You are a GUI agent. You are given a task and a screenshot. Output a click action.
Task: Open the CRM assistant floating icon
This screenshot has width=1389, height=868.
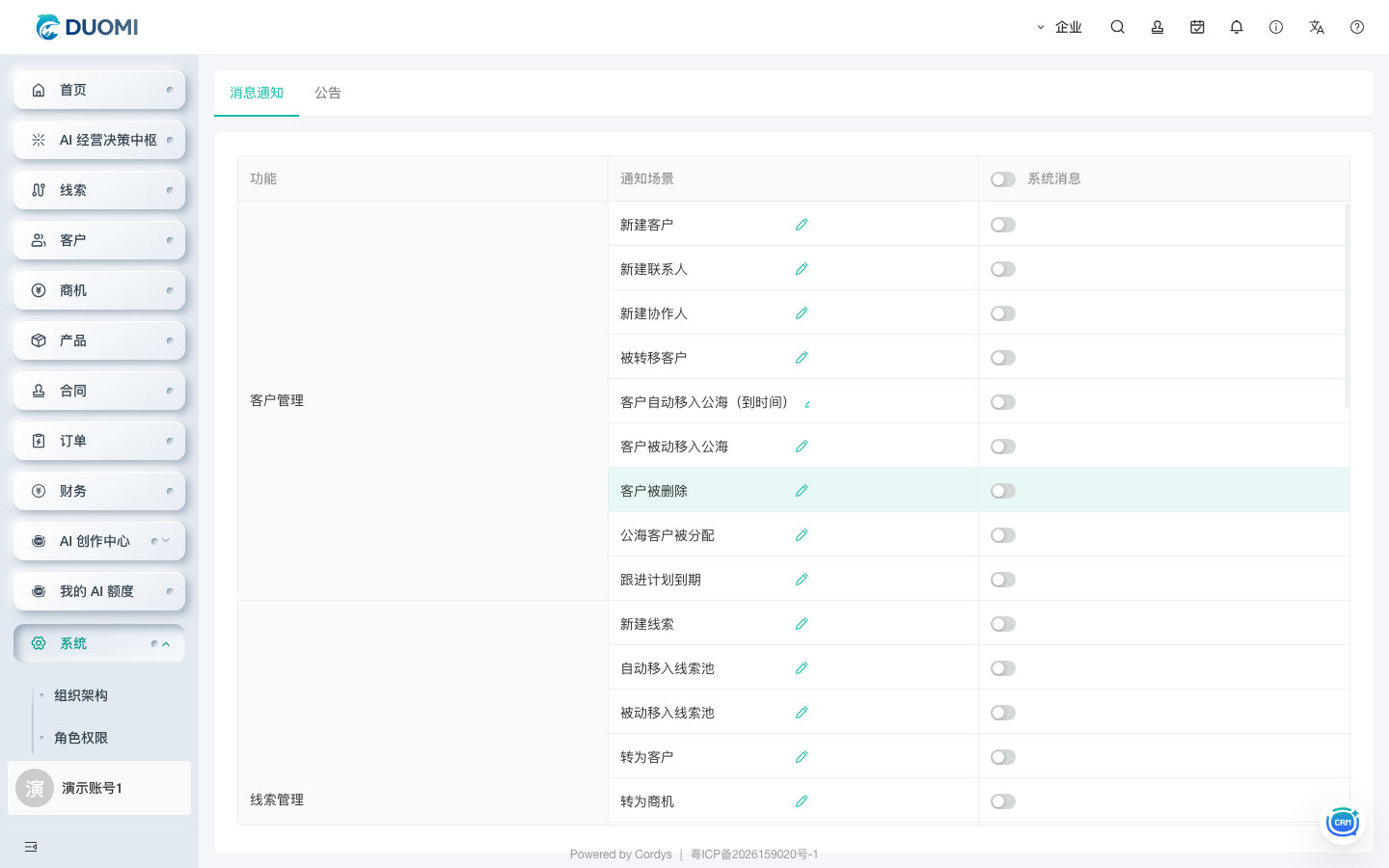tap(1343, 822)
